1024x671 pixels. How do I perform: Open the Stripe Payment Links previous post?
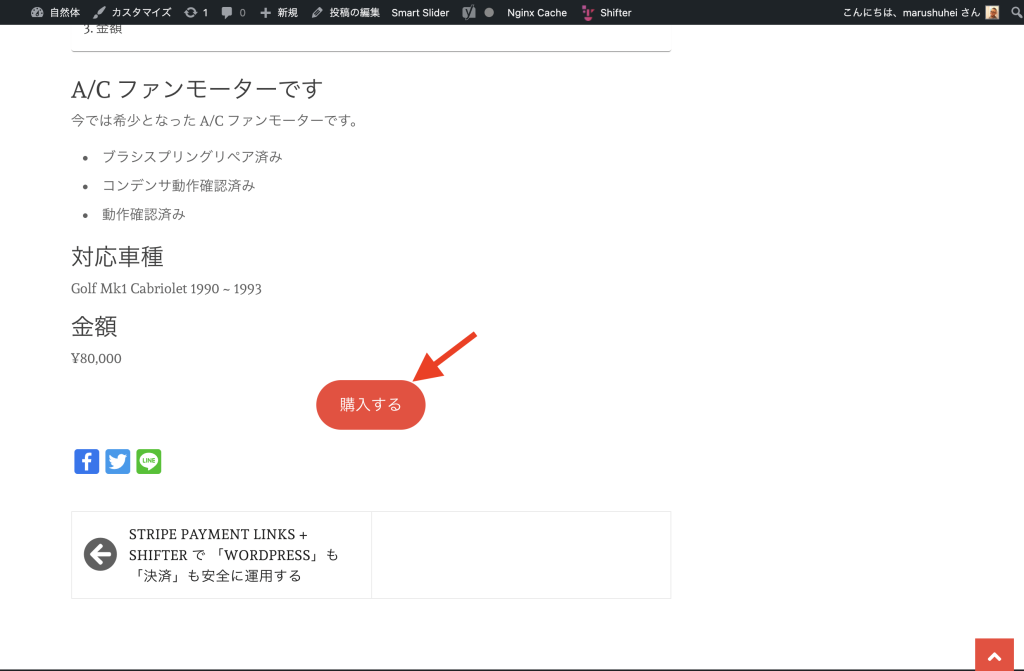point(234,555)
